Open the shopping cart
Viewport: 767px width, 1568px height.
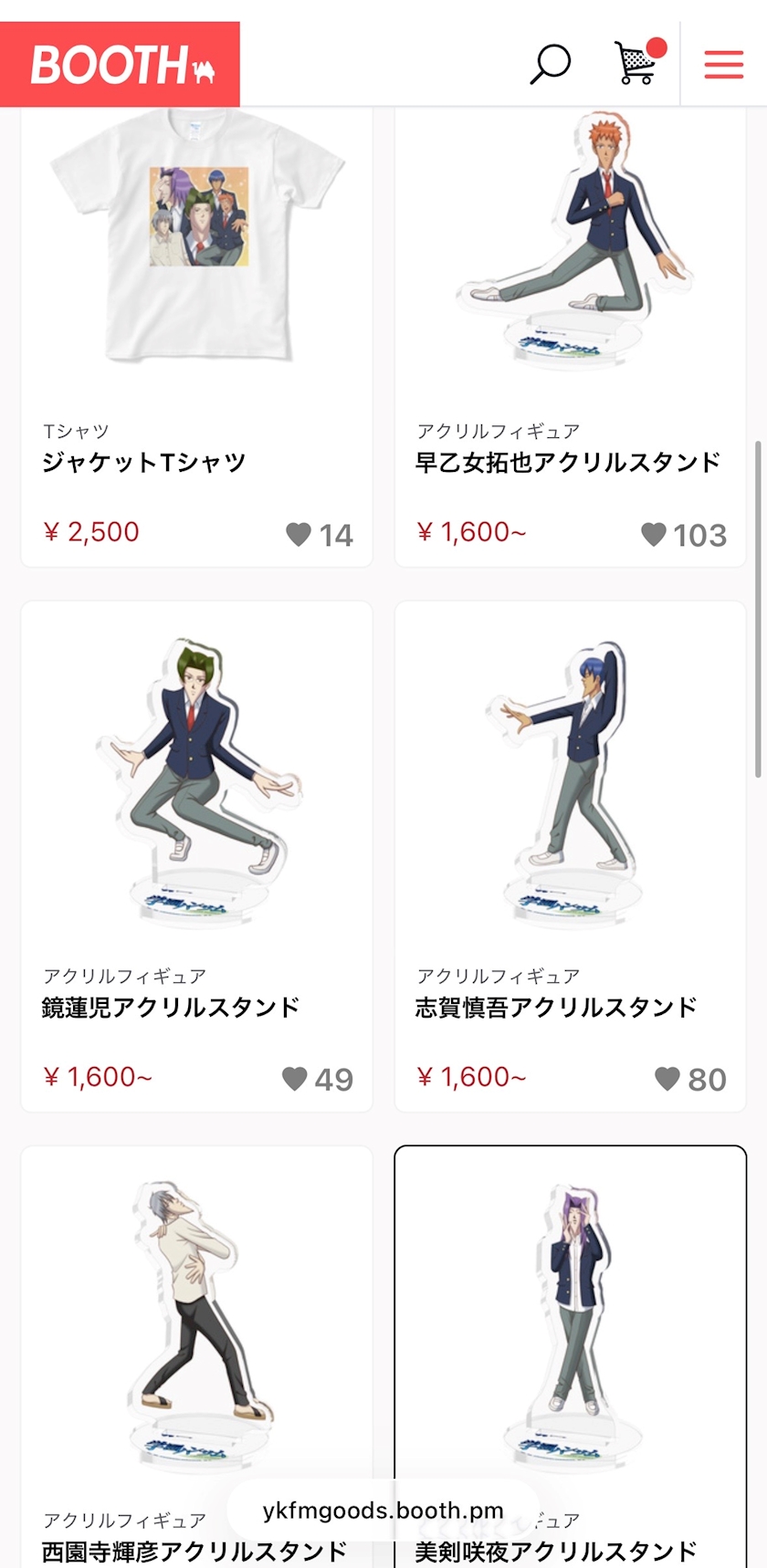(636, 63)
